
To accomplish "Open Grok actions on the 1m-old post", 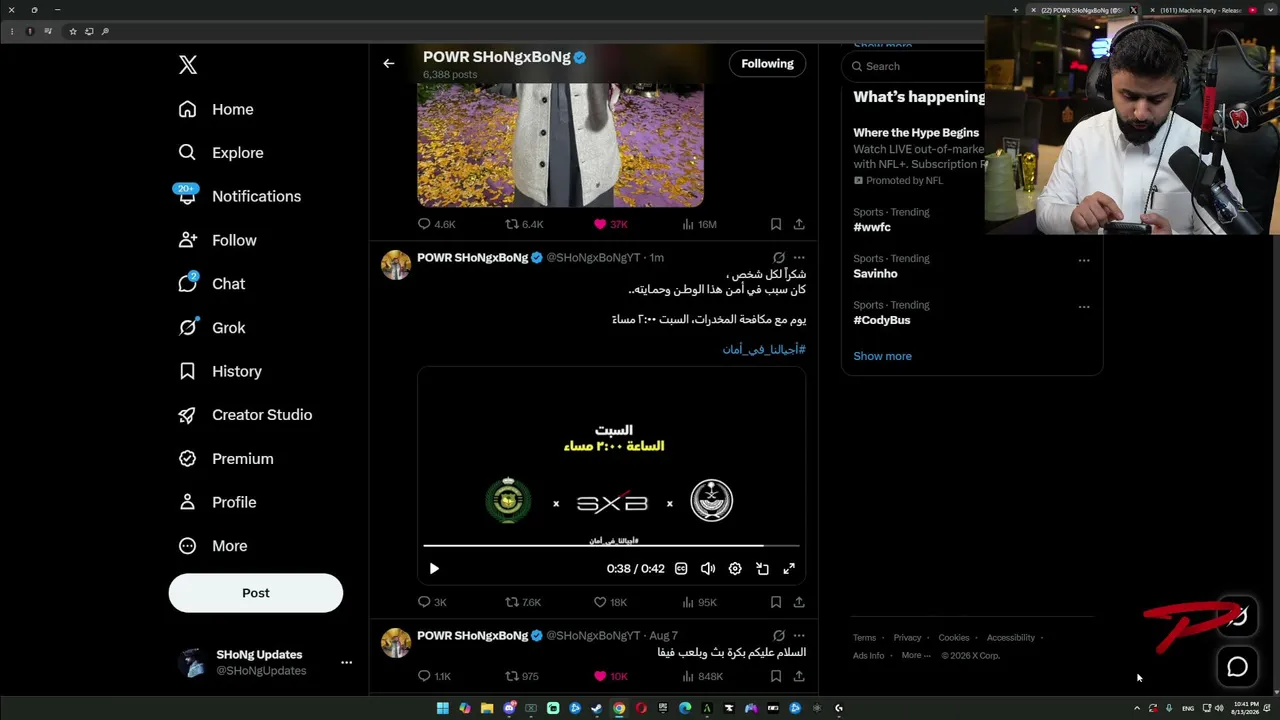I will 779,258.
